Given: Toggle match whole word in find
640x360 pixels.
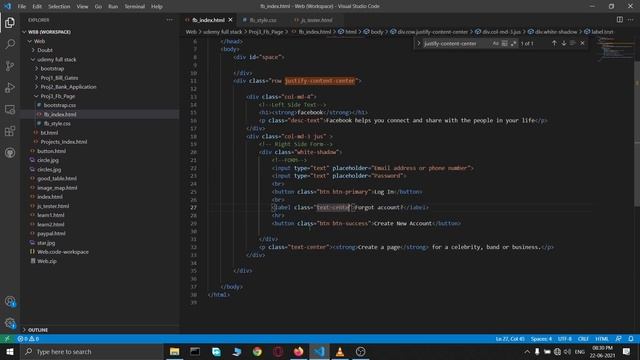Looking at the screenshot, I should (504, 43).
